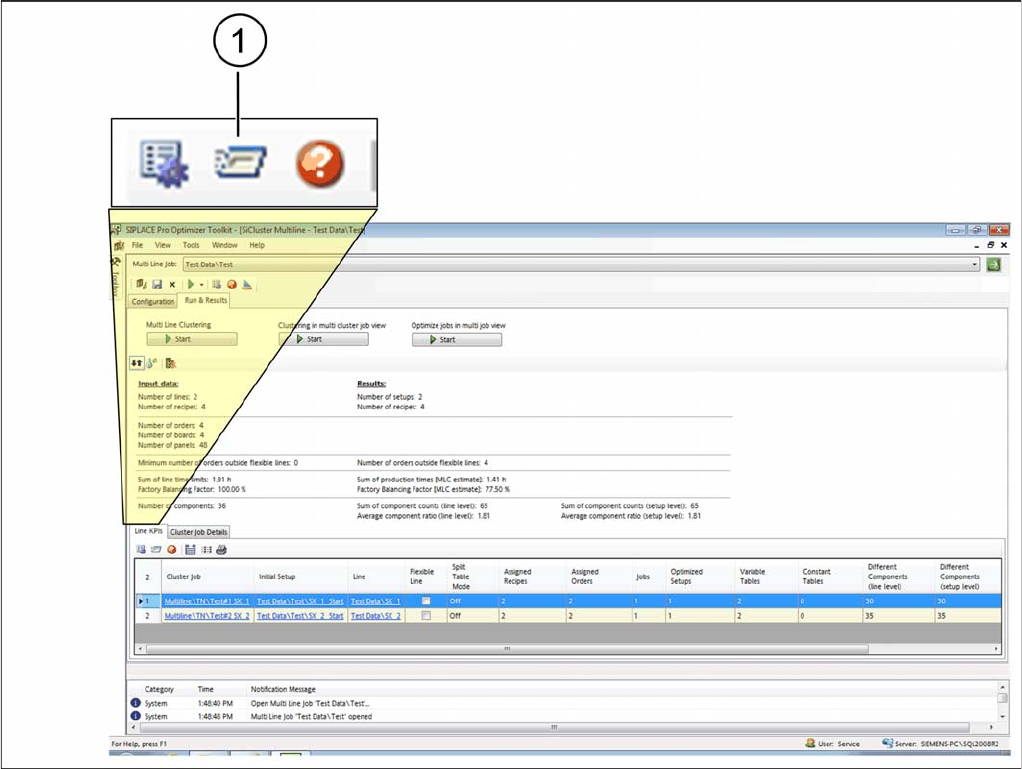The image size is (1022, 769).
Task: Open line link Test Data\SX_1
Action: pyautogui.click(x=375, y=601)
